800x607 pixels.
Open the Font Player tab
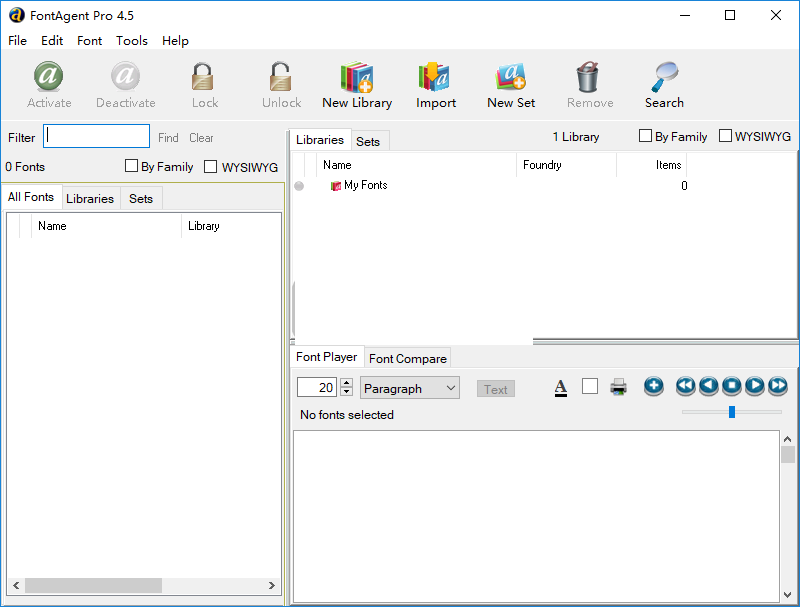(x=327, y=357)
